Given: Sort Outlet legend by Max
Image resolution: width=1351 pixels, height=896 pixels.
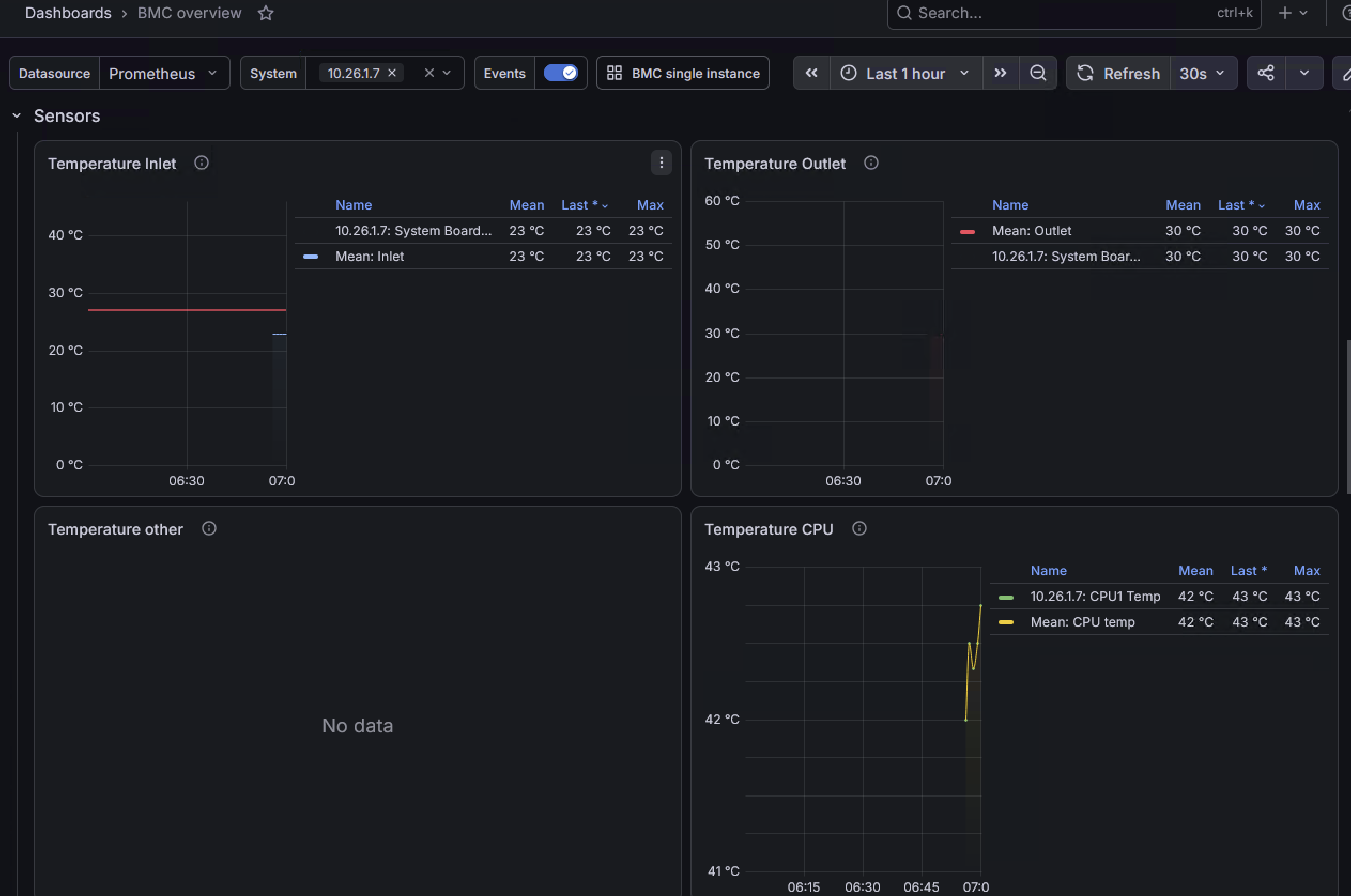Looking at the screenshot, I should coord(1307,205).
